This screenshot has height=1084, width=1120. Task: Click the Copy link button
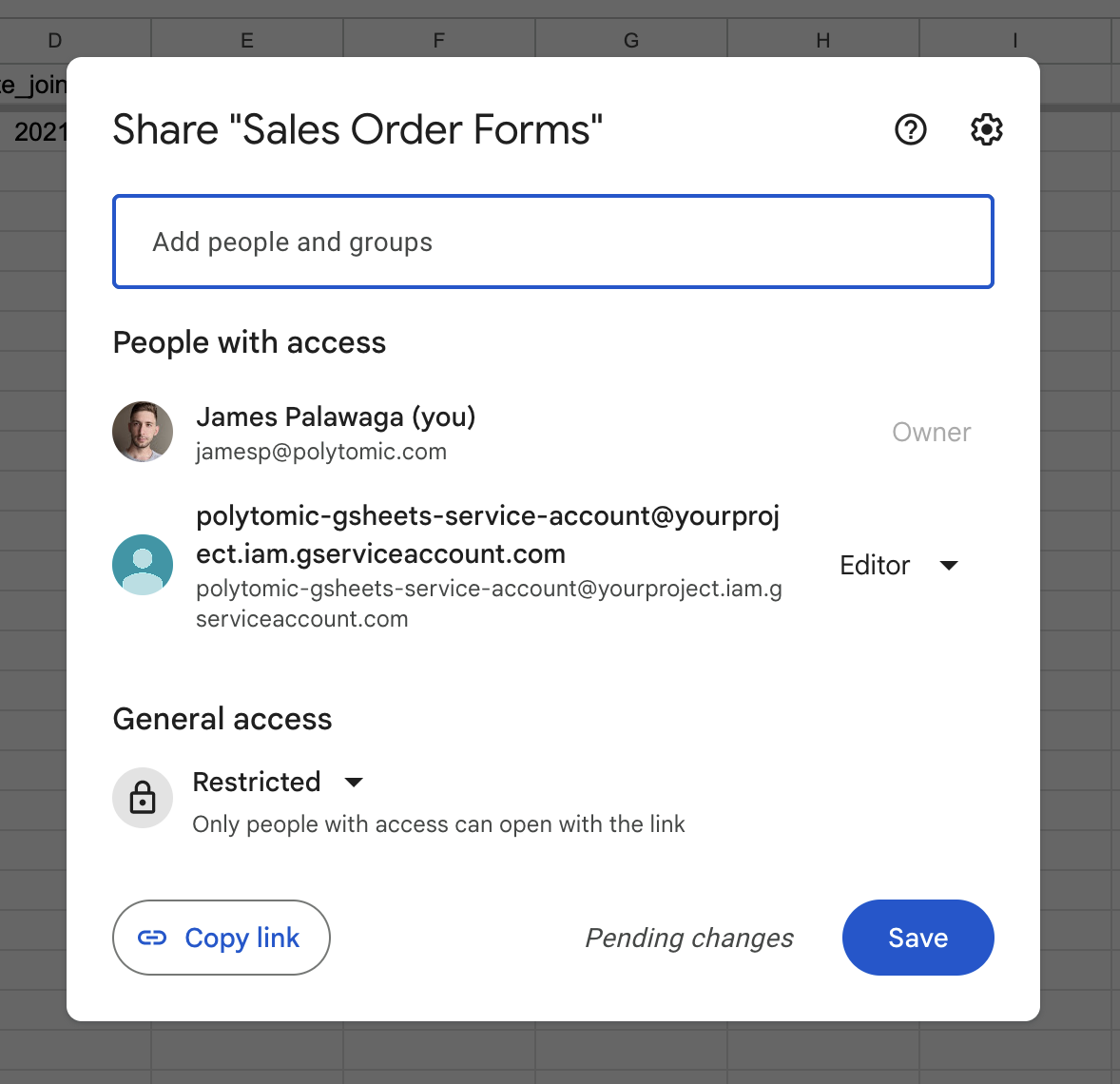pyautogui.click(x=222, y=938)
